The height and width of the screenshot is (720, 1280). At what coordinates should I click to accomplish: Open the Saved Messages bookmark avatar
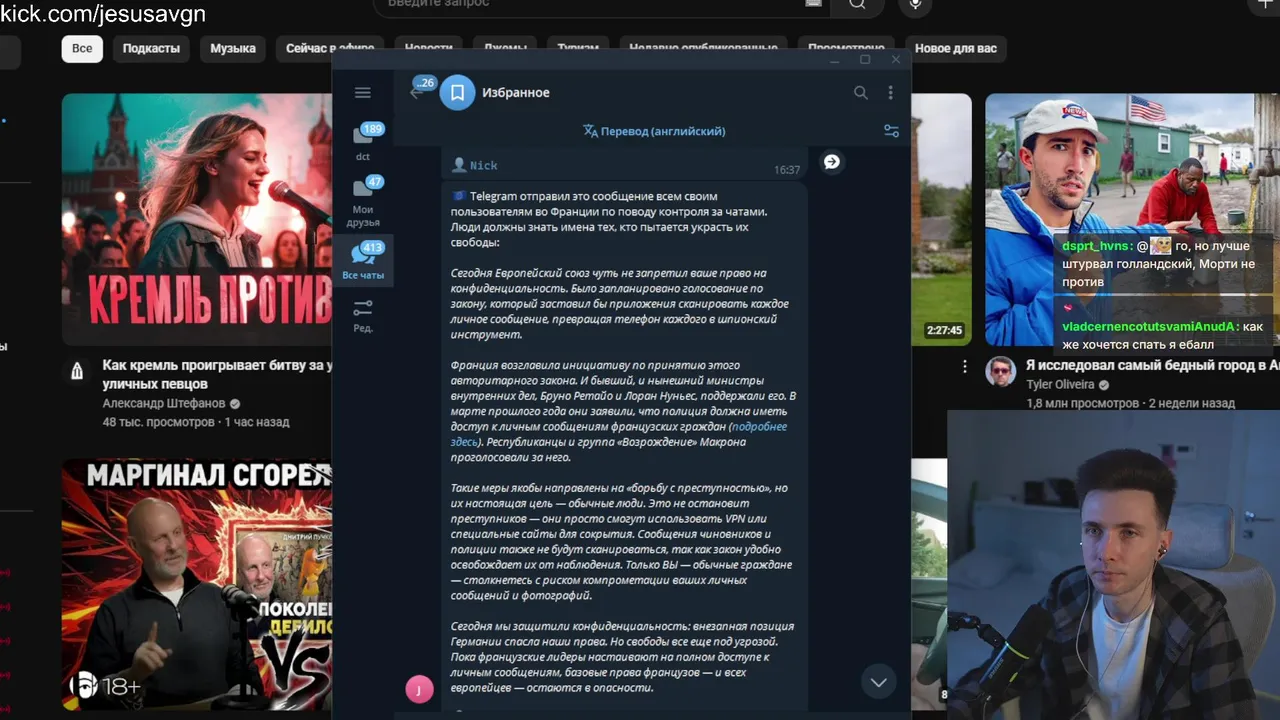coord(457,93)
